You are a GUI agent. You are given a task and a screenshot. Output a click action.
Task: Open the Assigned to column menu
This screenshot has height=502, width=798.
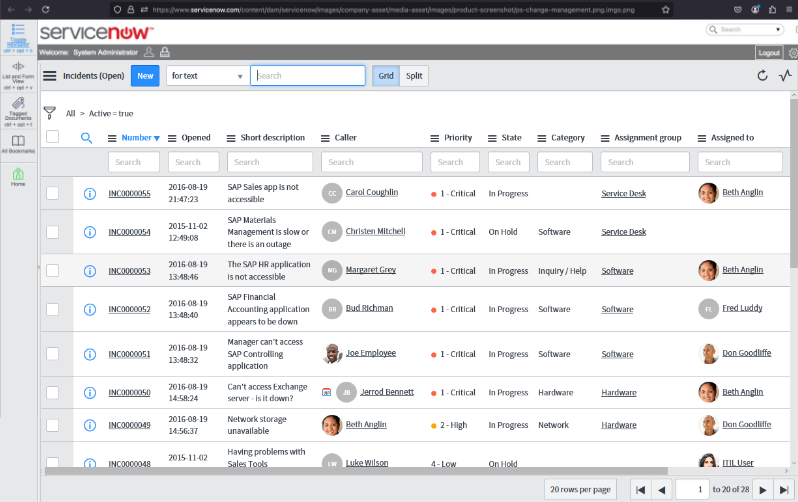coord(702,138)
